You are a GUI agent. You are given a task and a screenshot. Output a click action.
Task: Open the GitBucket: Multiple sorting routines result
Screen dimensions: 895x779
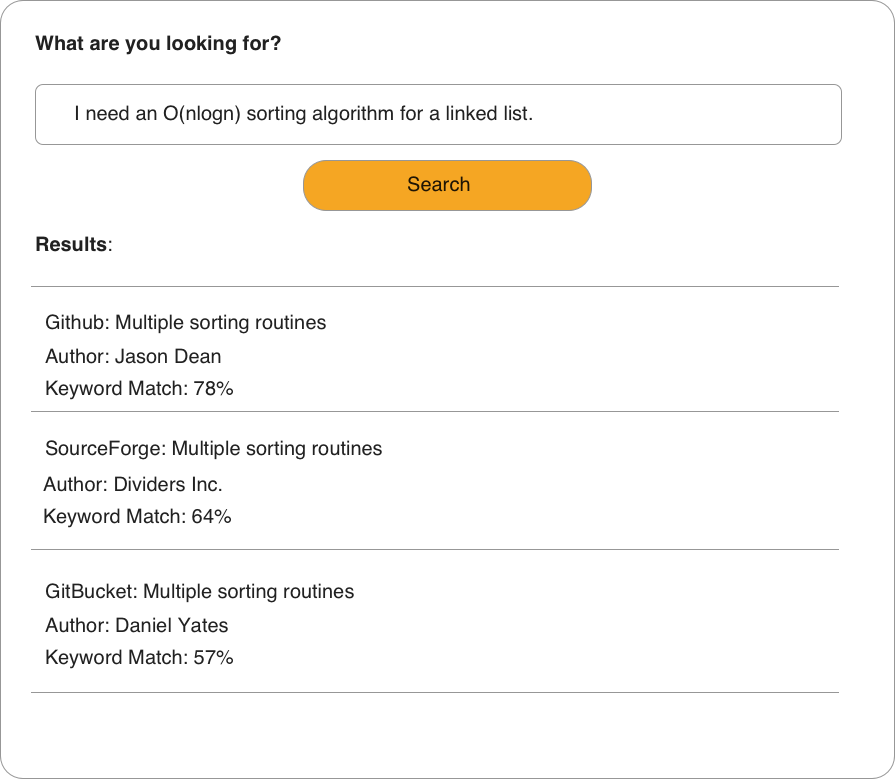(x=199, y=591)
